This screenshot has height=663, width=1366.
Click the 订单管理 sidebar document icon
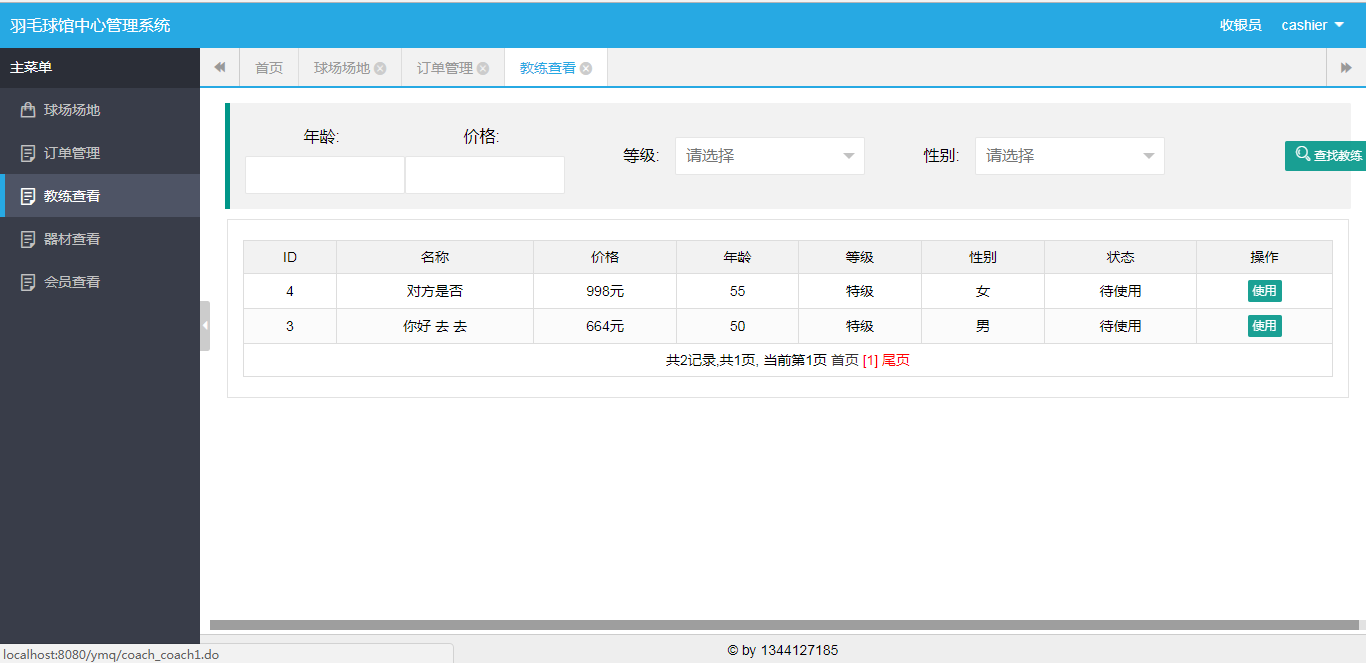[x=28, y=153]
